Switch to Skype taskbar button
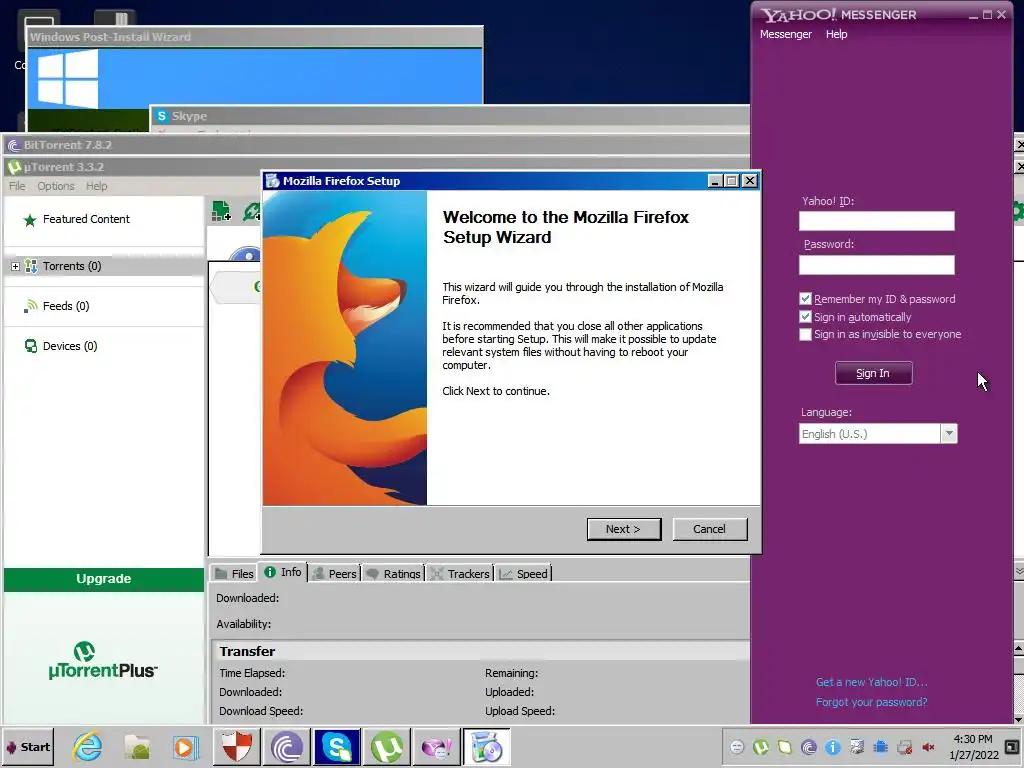This screenshot has height=768, width=1024. pos(337,747)
